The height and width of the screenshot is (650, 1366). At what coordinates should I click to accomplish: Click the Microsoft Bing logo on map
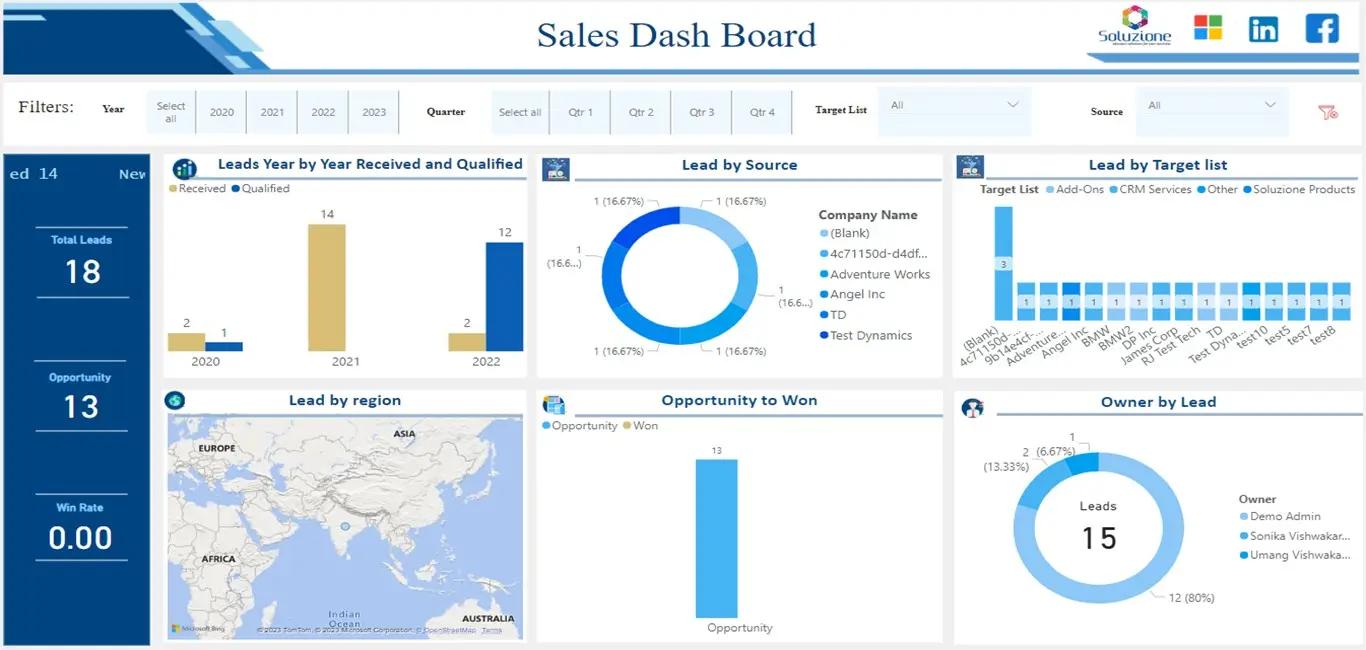[x=198, y=629]
